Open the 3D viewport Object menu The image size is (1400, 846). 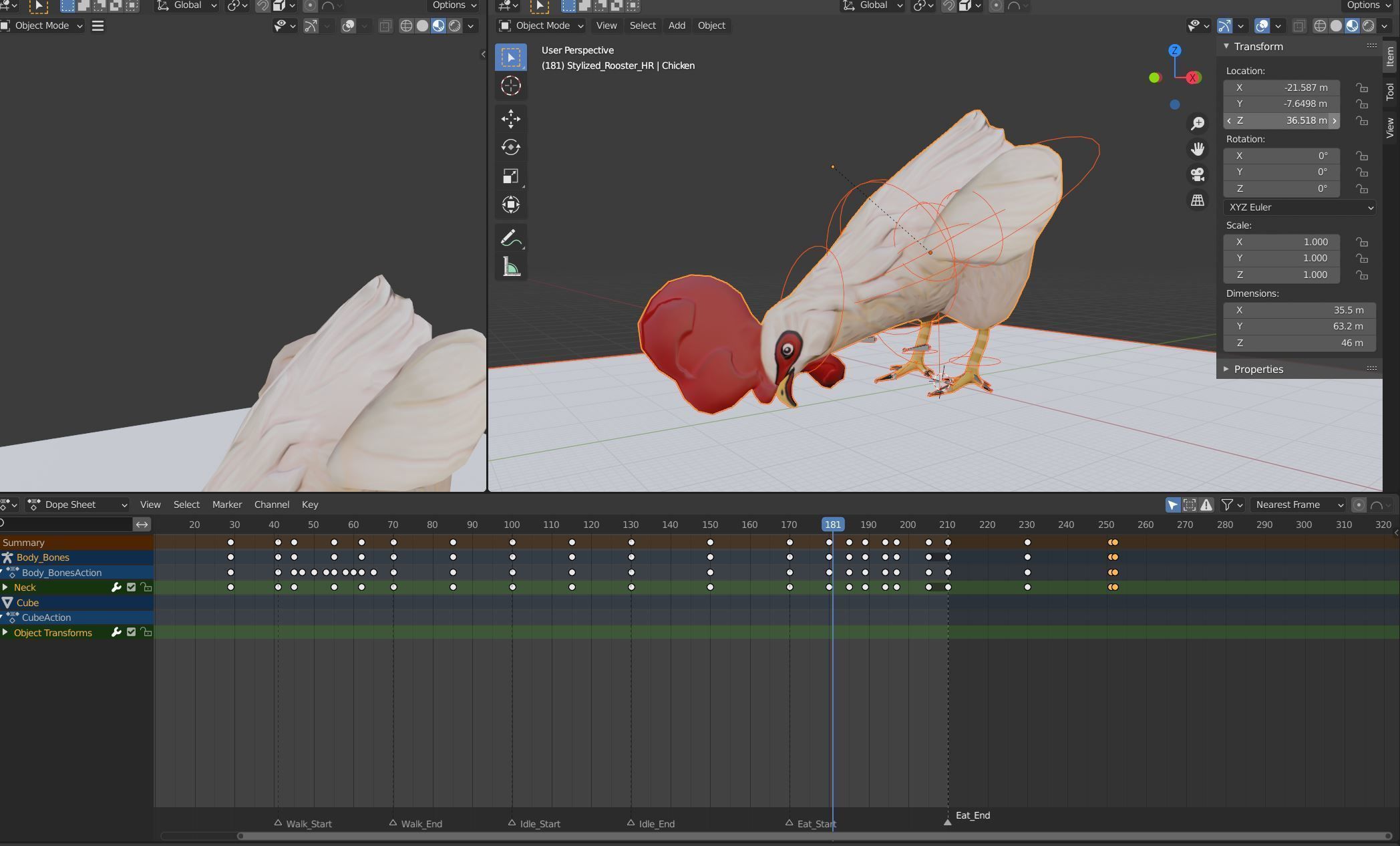click(711, 25)
